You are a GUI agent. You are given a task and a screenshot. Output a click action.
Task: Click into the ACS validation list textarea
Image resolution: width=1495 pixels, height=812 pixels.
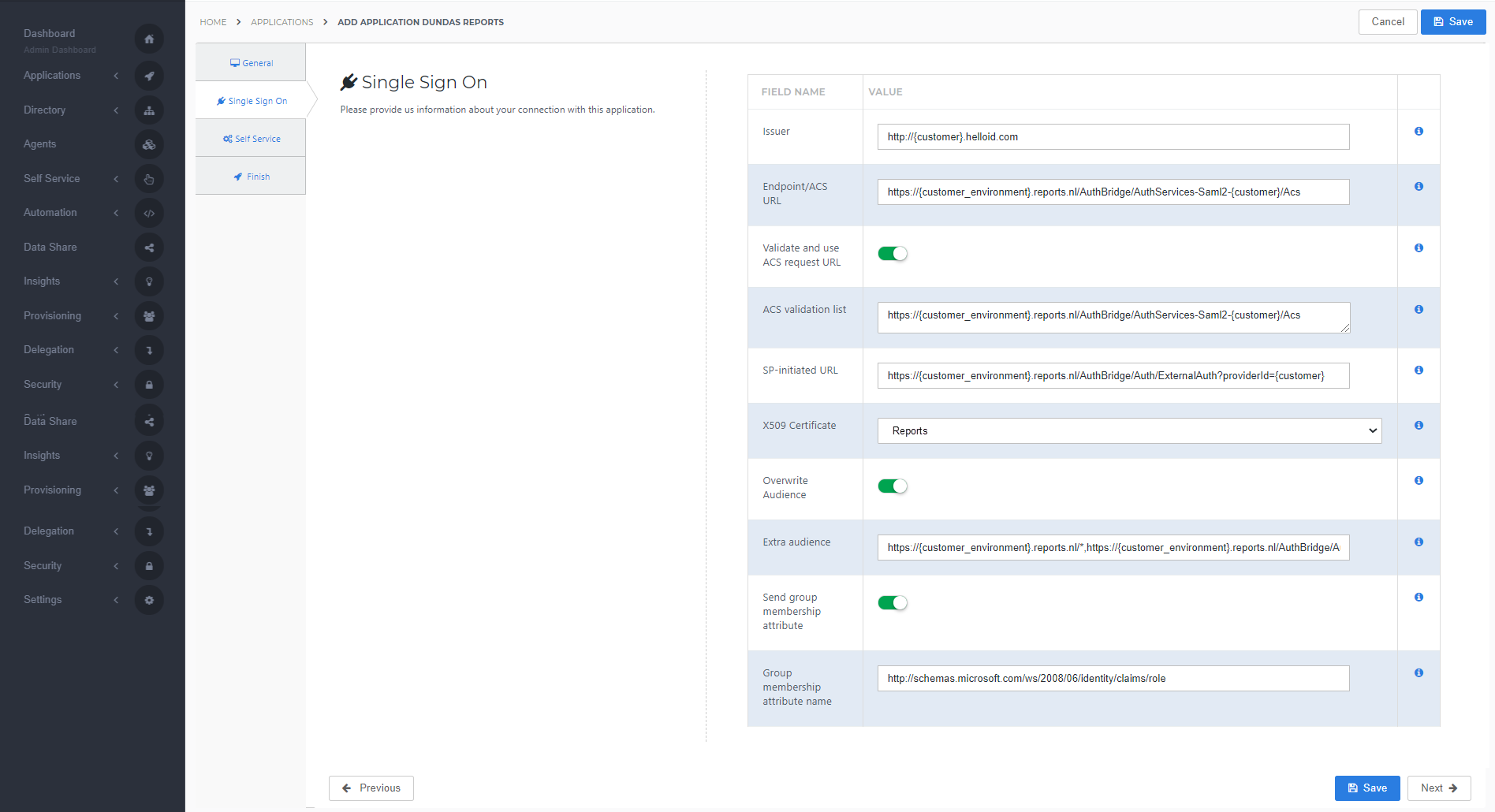tap(1113, 318)
